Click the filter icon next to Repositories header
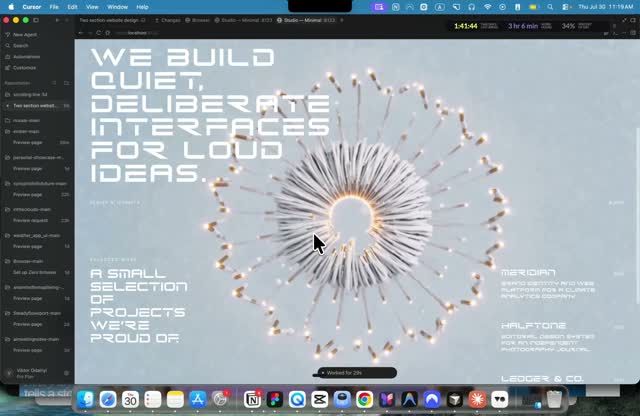This screenshot has height=416, width=640. point(54,83)
